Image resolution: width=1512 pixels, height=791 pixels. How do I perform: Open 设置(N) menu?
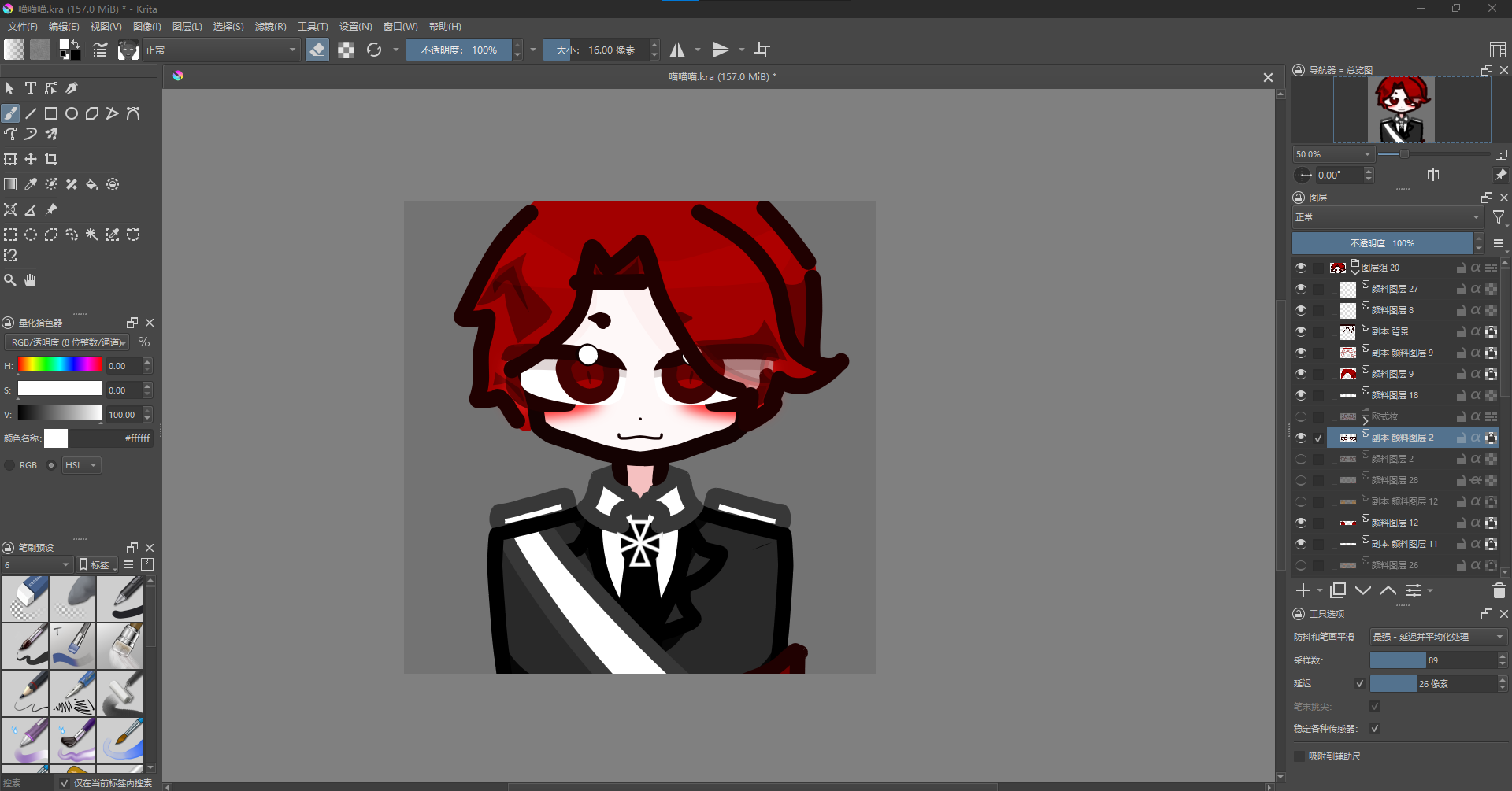(355, 27)
